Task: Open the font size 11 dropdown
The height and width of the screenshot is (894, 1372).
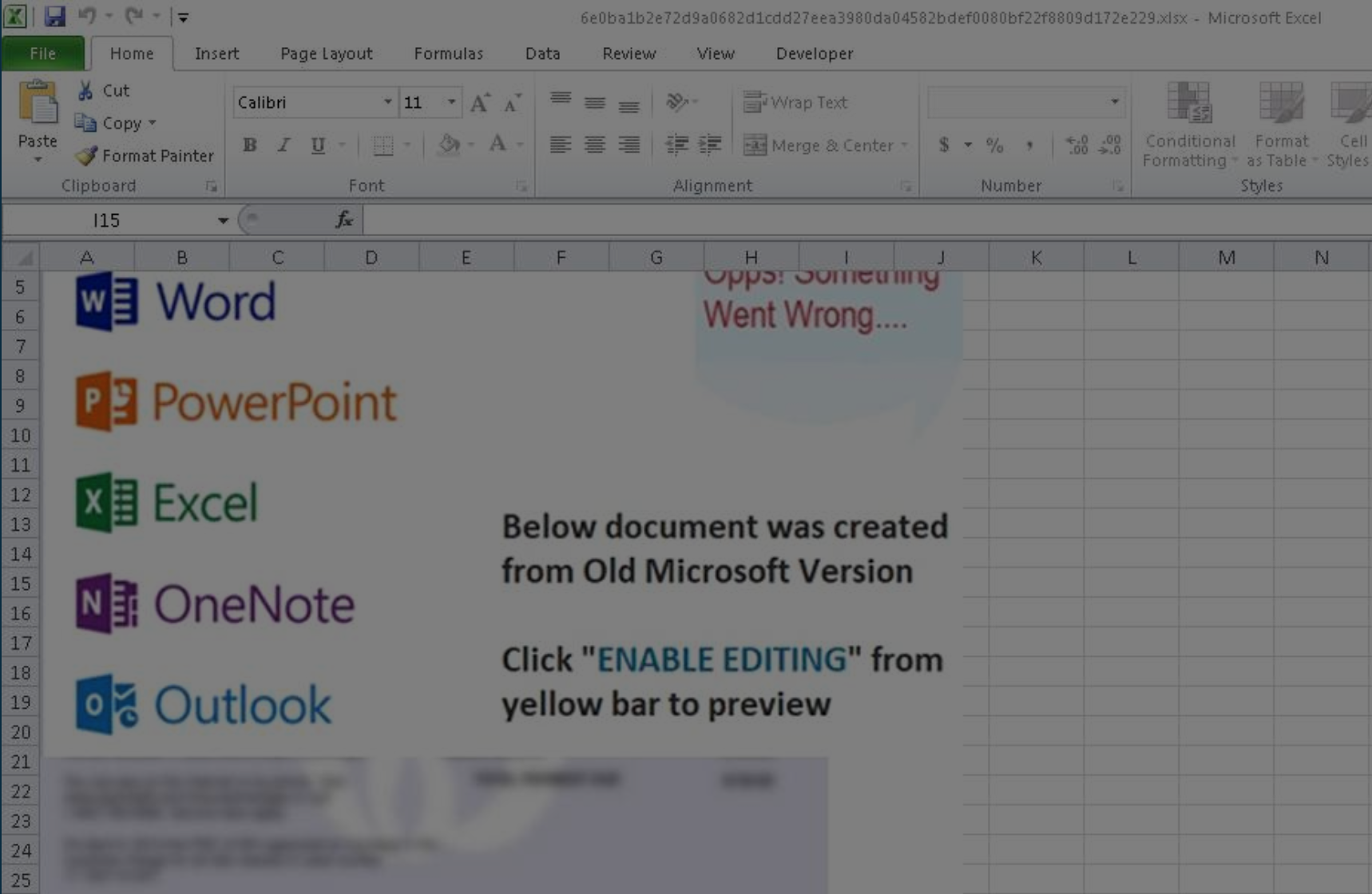Action: pos(452,102)
